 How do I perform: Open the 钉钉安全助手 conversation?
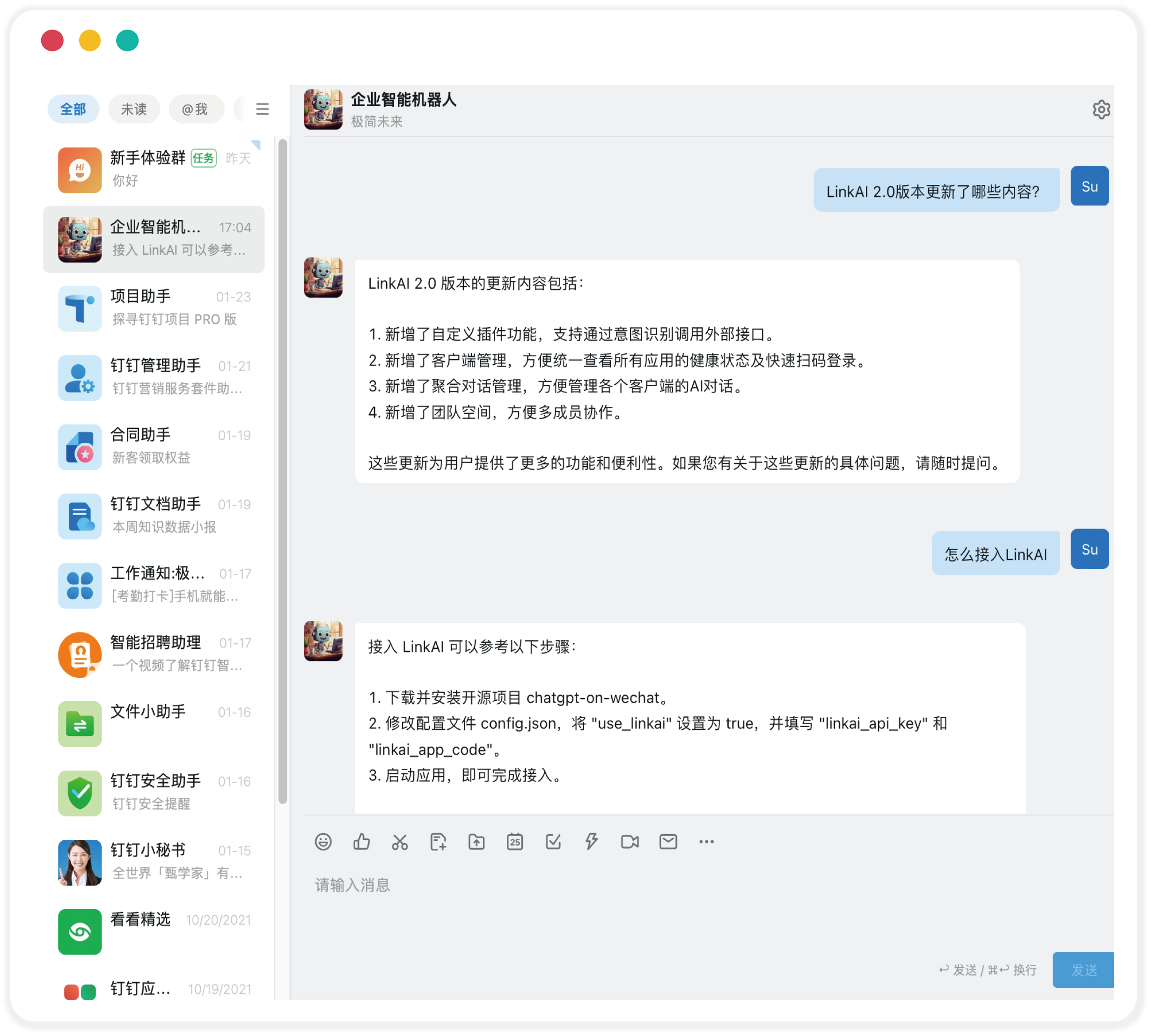tap(154, 793)
